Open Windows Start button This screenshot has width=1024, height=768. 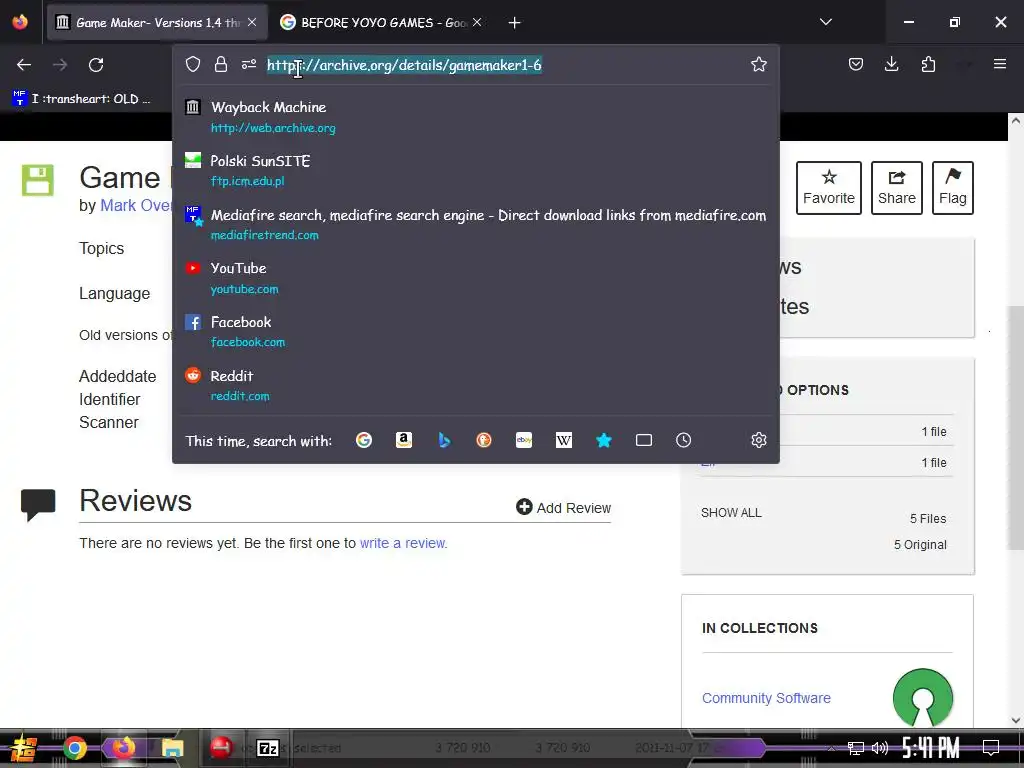coord(24,748)
